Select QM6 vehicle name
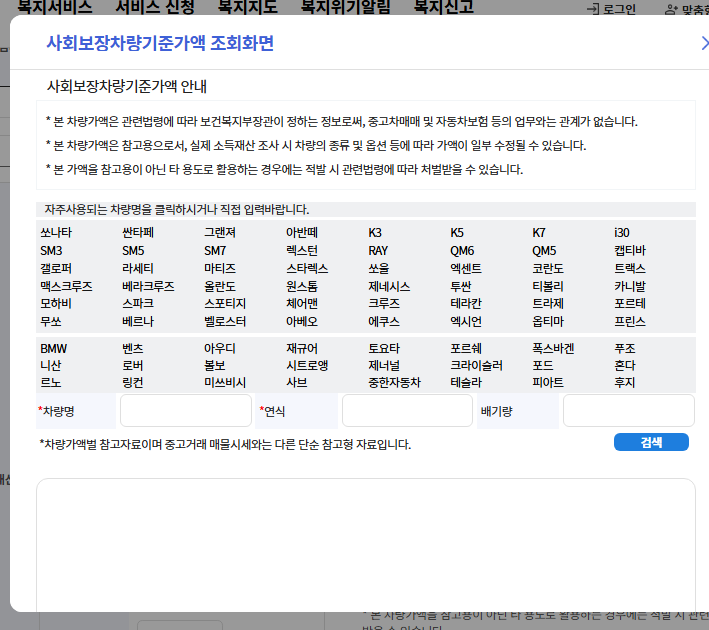The height and width of the screenshot is (630, 709). 462,251
